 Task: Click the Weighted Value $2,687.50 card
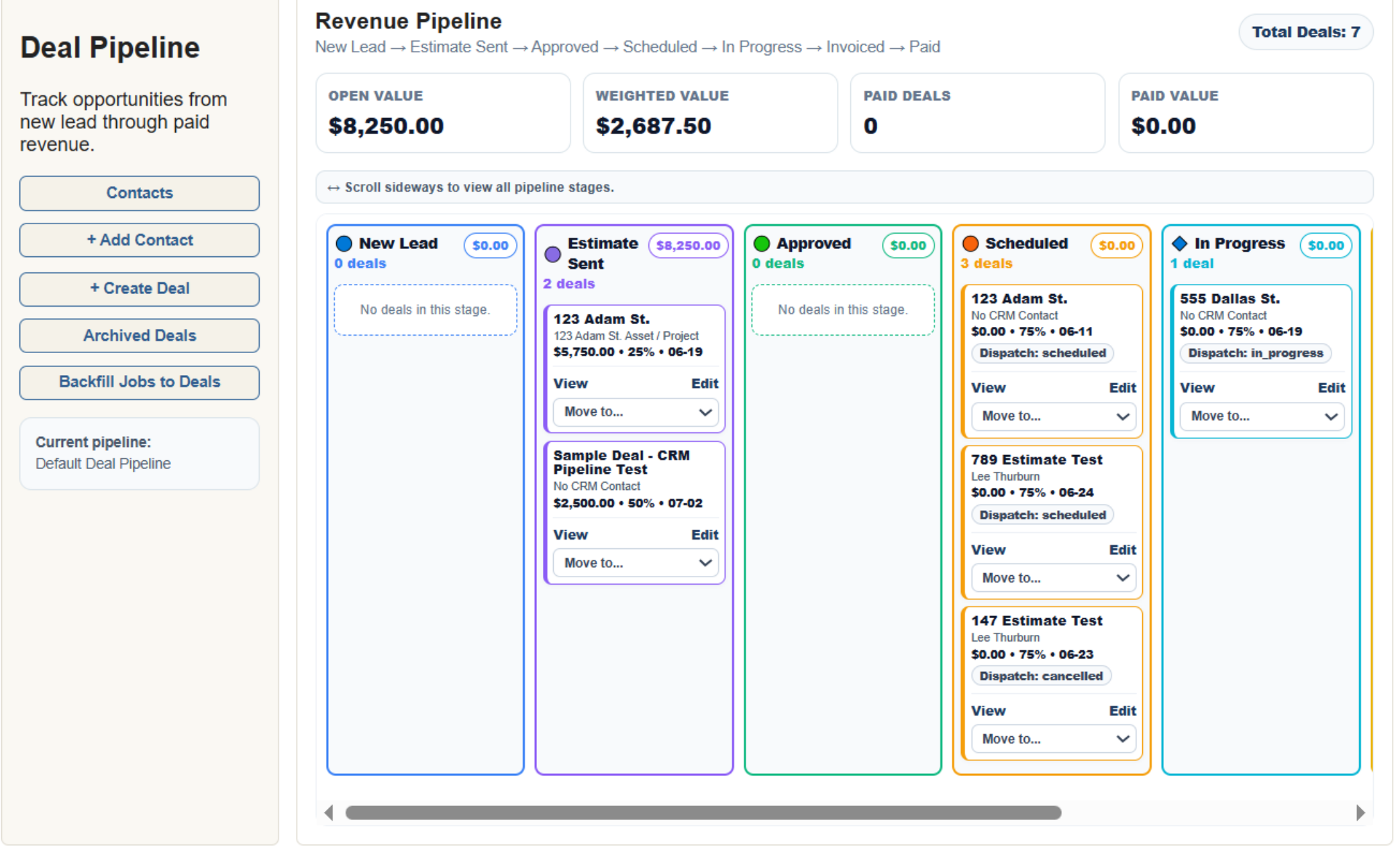(x=710, y=113)
